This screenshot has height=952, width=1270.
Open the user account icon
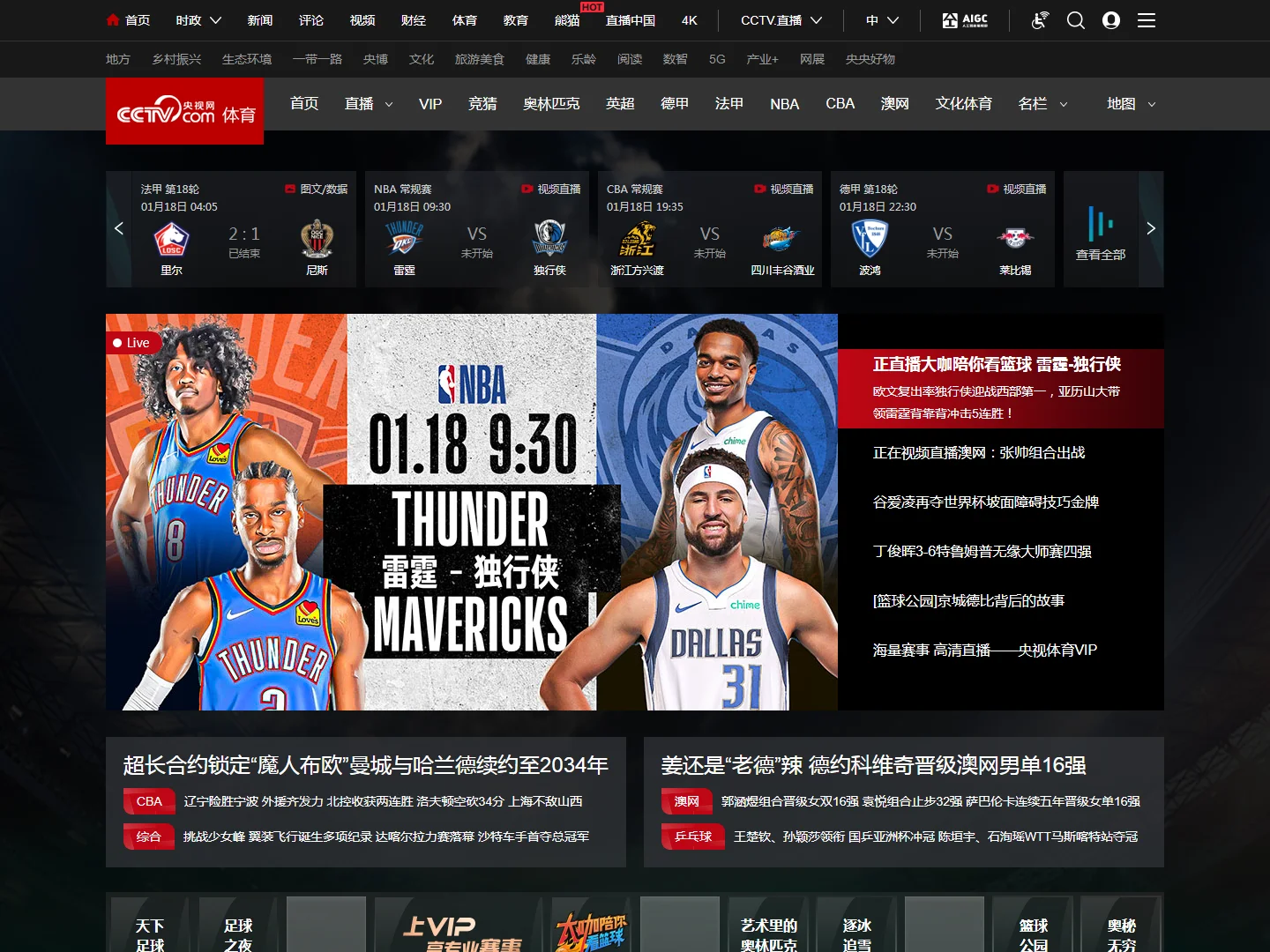click(x=1111, y=19)
